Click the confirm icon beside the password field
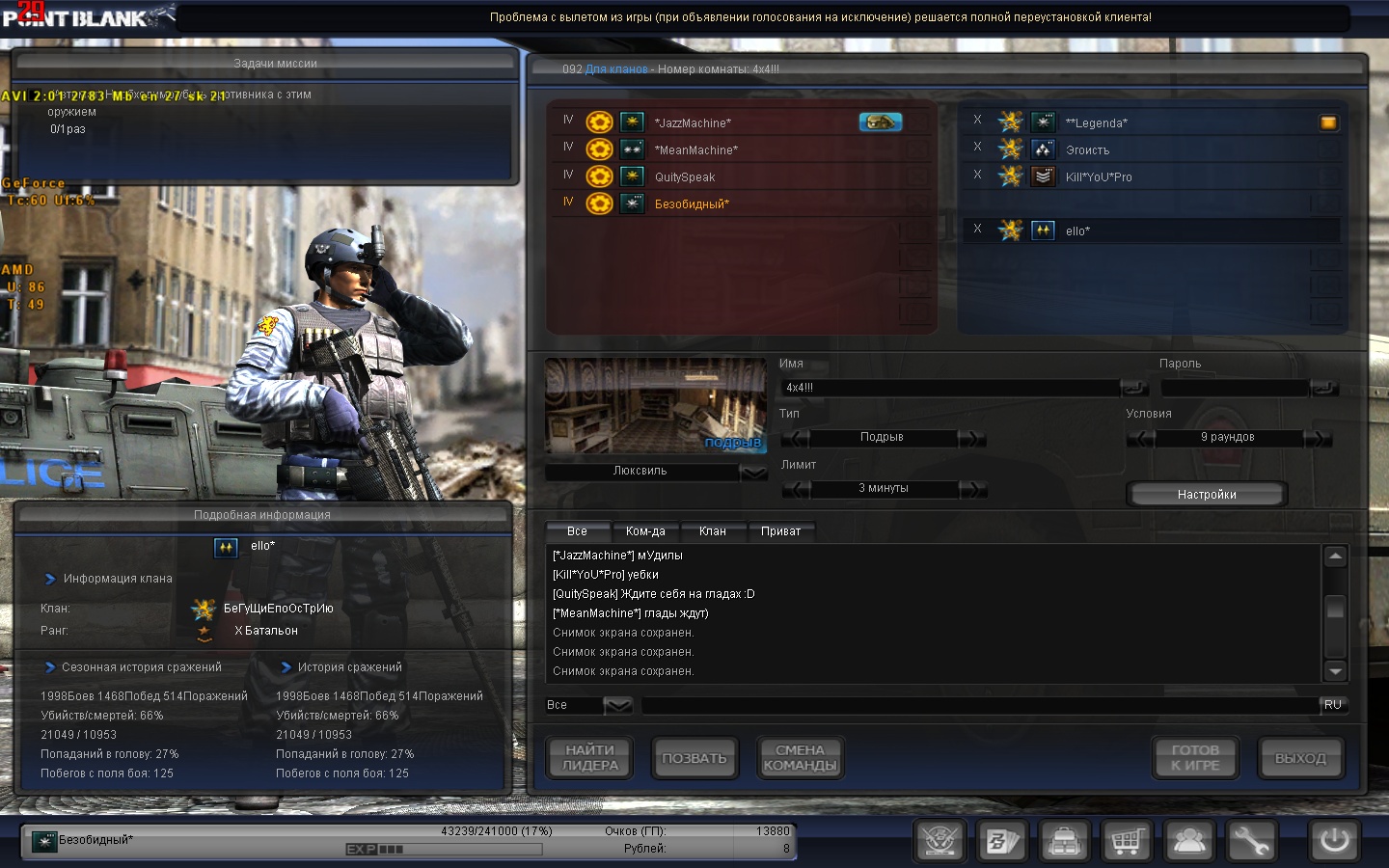 [1323, 387]
